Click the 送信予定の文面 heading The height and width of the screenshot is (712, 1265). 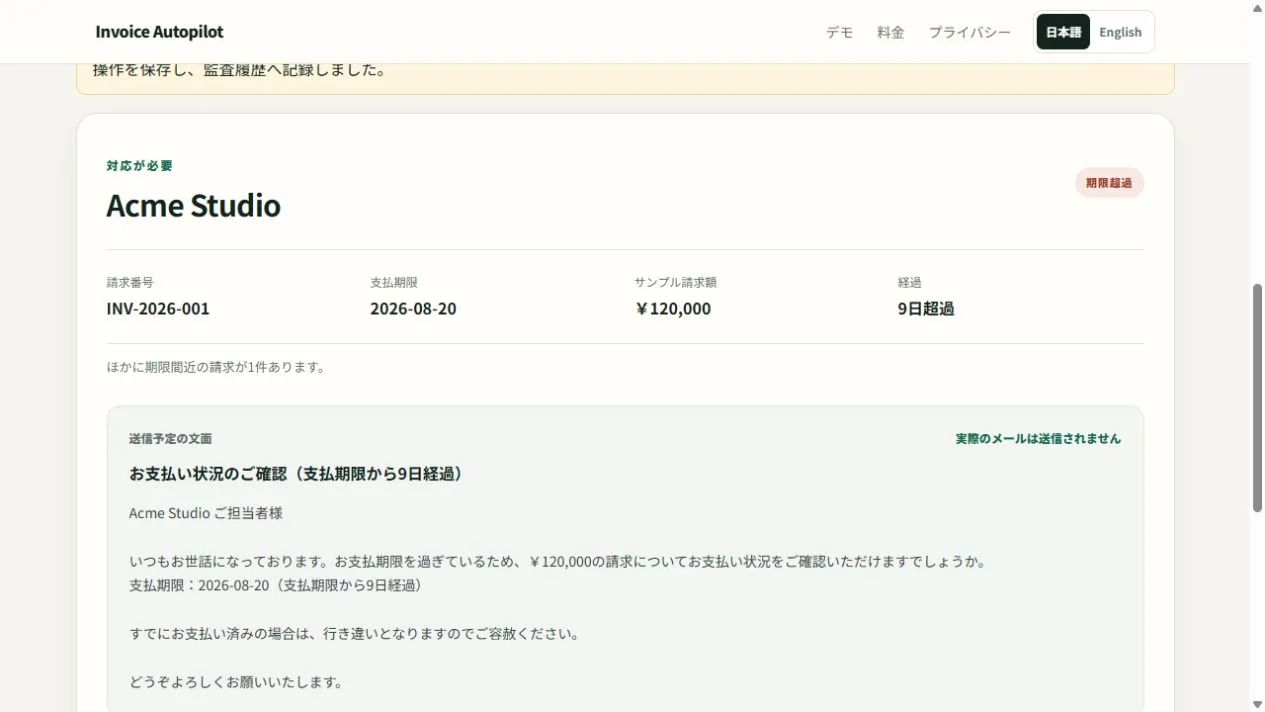(170, 439)
